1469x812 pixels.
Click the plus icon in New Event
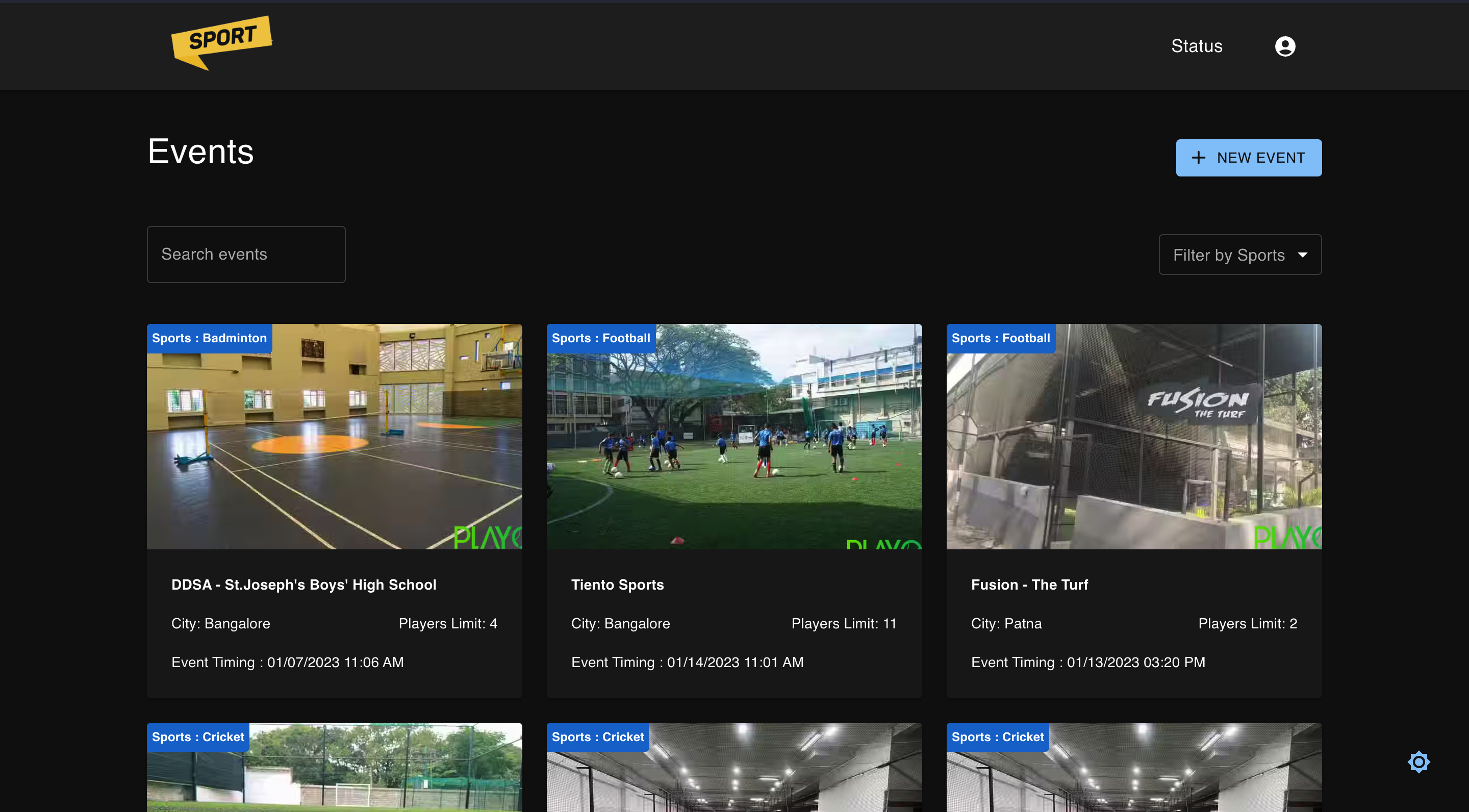[1198, 158]
